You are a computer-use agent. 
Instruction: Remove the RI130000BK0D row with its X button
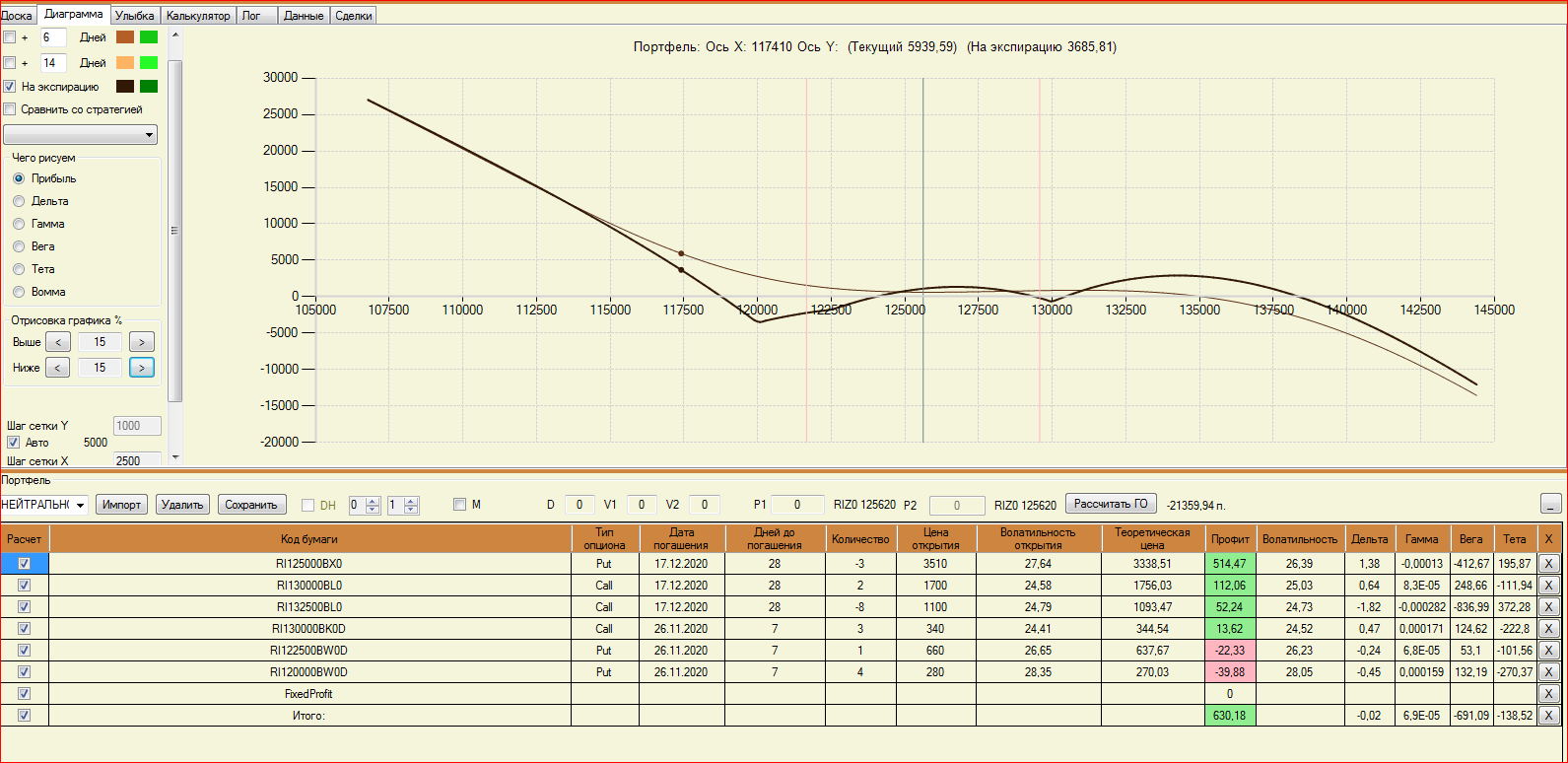click(x=1548, y=629)
